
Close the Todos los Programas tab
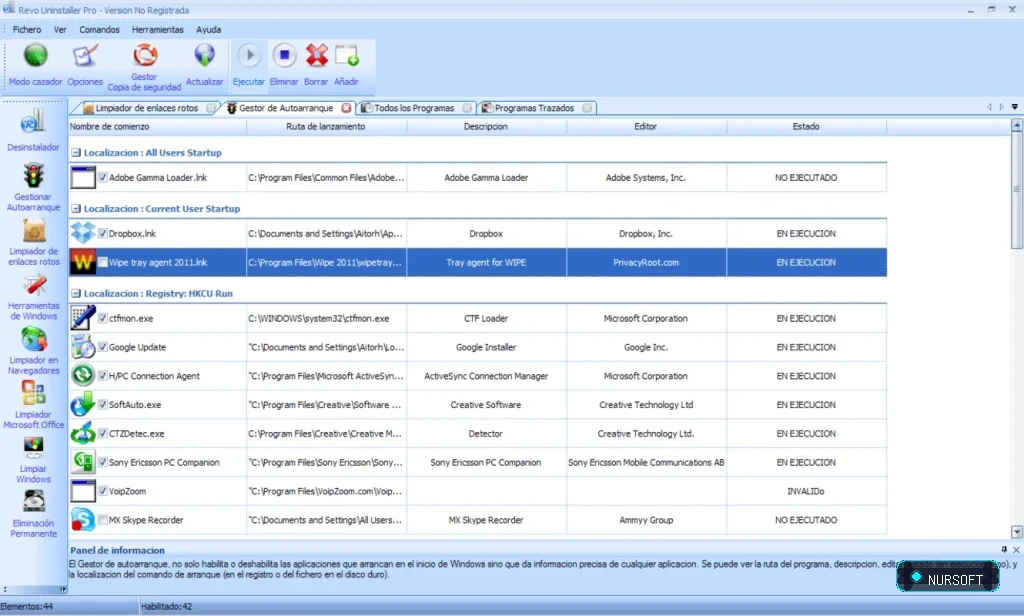pos(467,108)
